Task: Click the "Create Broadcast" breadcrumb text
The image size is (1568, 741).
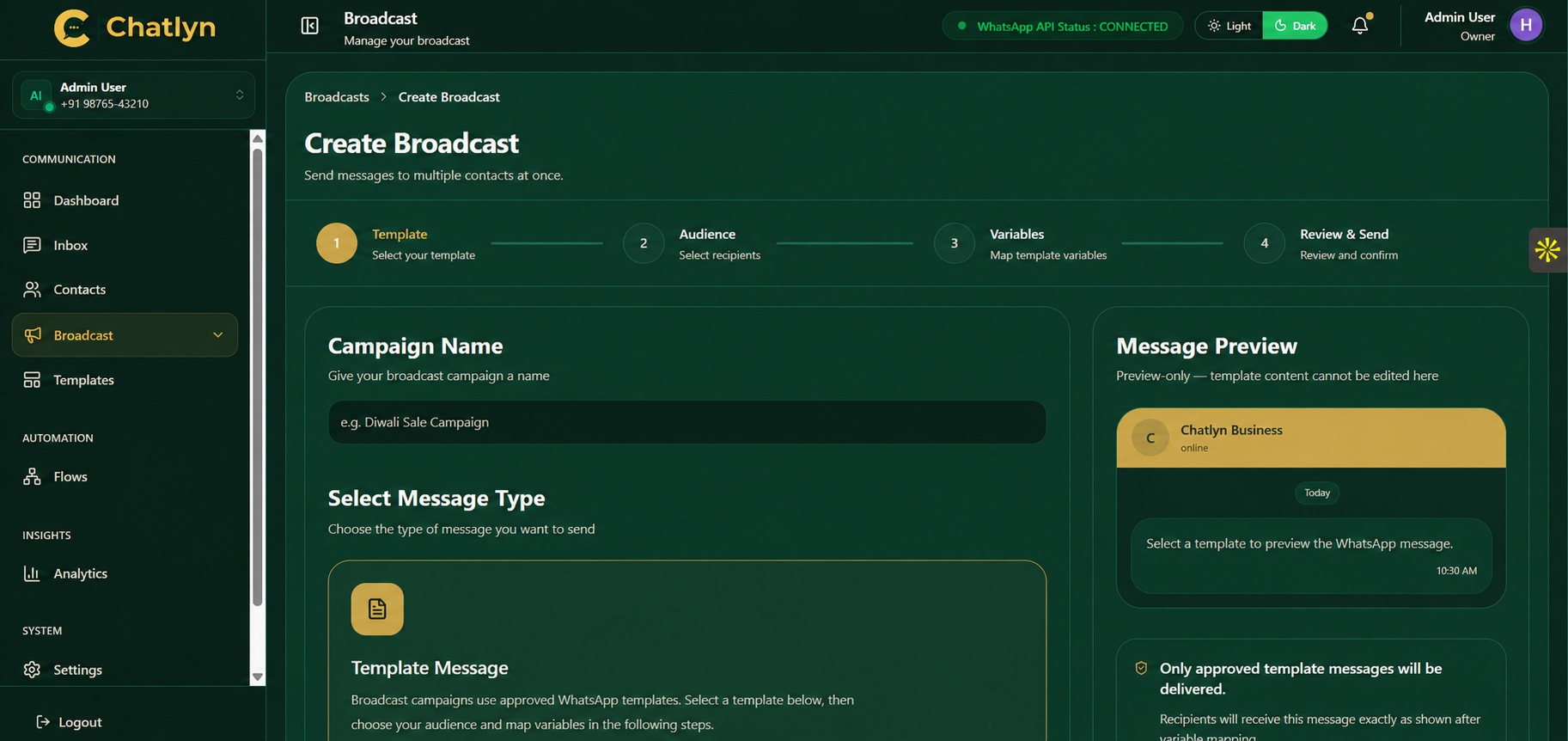Action: 448,97
